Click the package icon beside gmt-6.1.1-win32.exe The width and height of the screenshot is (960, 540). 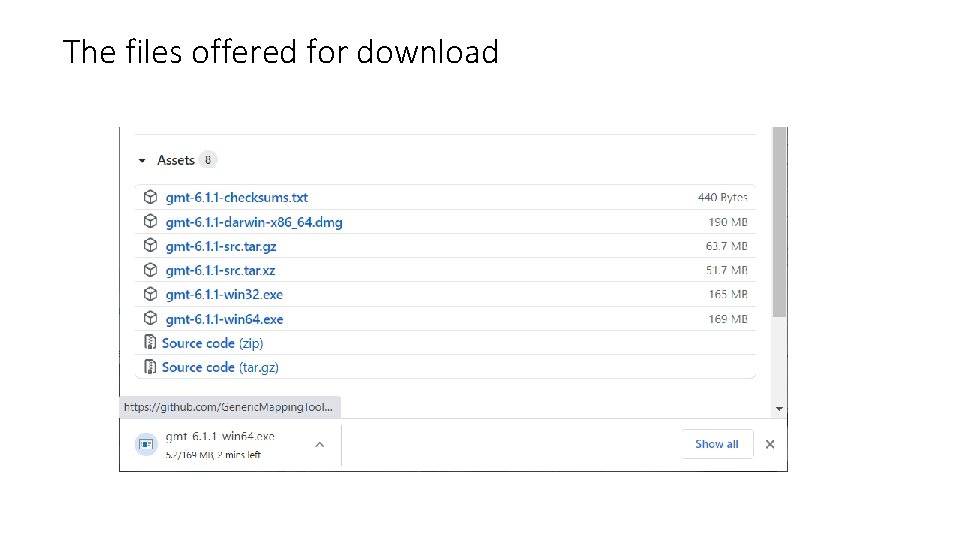[x=149, y=294]
